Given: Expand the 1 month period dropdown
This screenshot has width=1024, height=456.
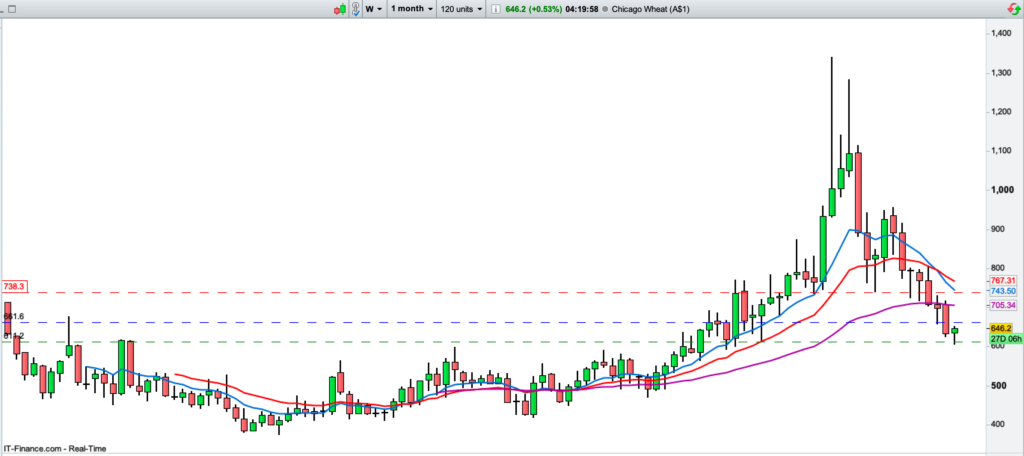Looking at the screenshot, I should tap(411, 9).
